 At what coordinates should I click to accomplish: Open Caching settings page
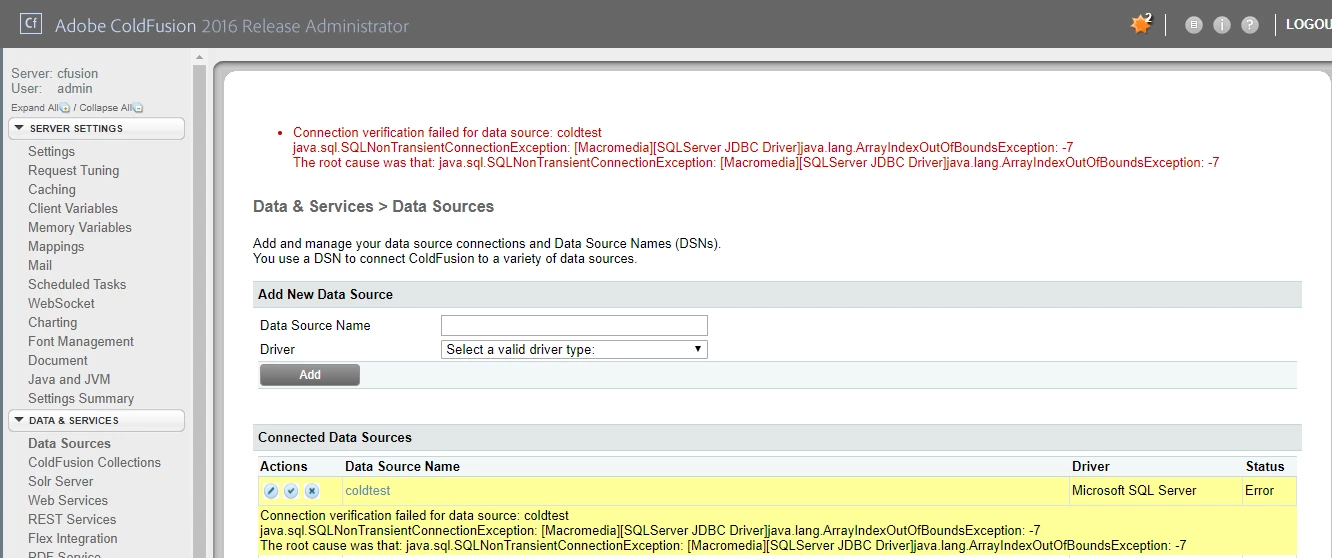[x=52, y=190]
